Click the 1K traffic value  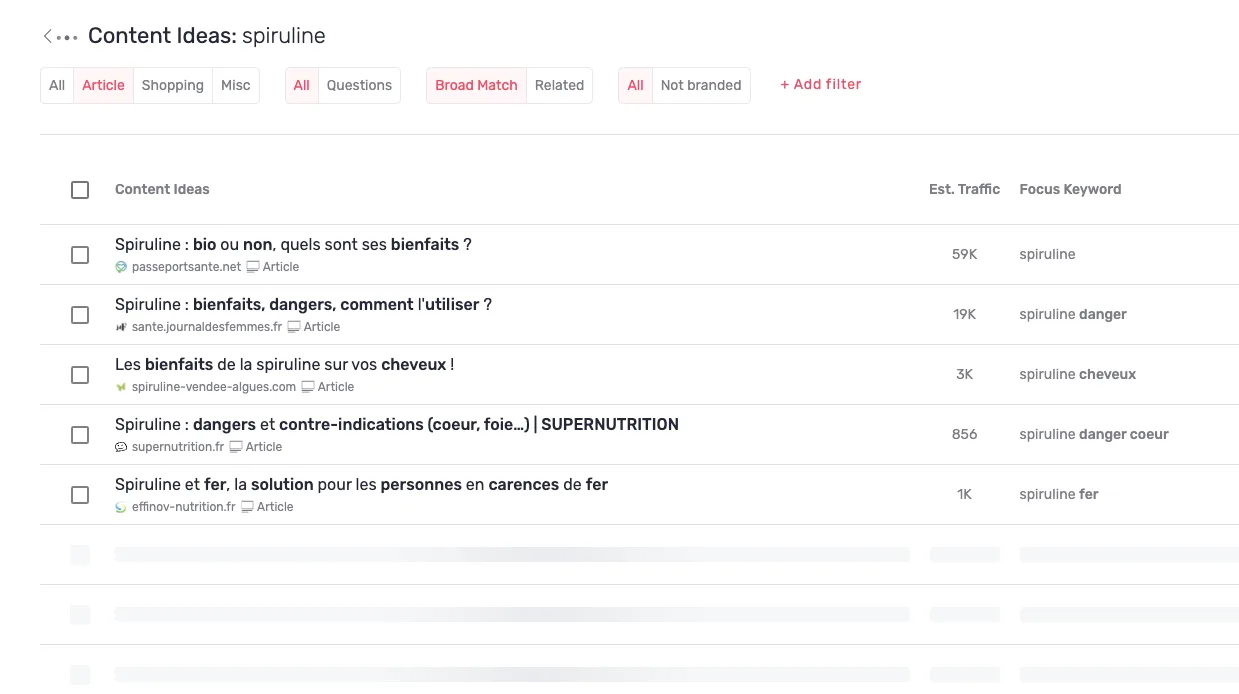tap(964, 495)
